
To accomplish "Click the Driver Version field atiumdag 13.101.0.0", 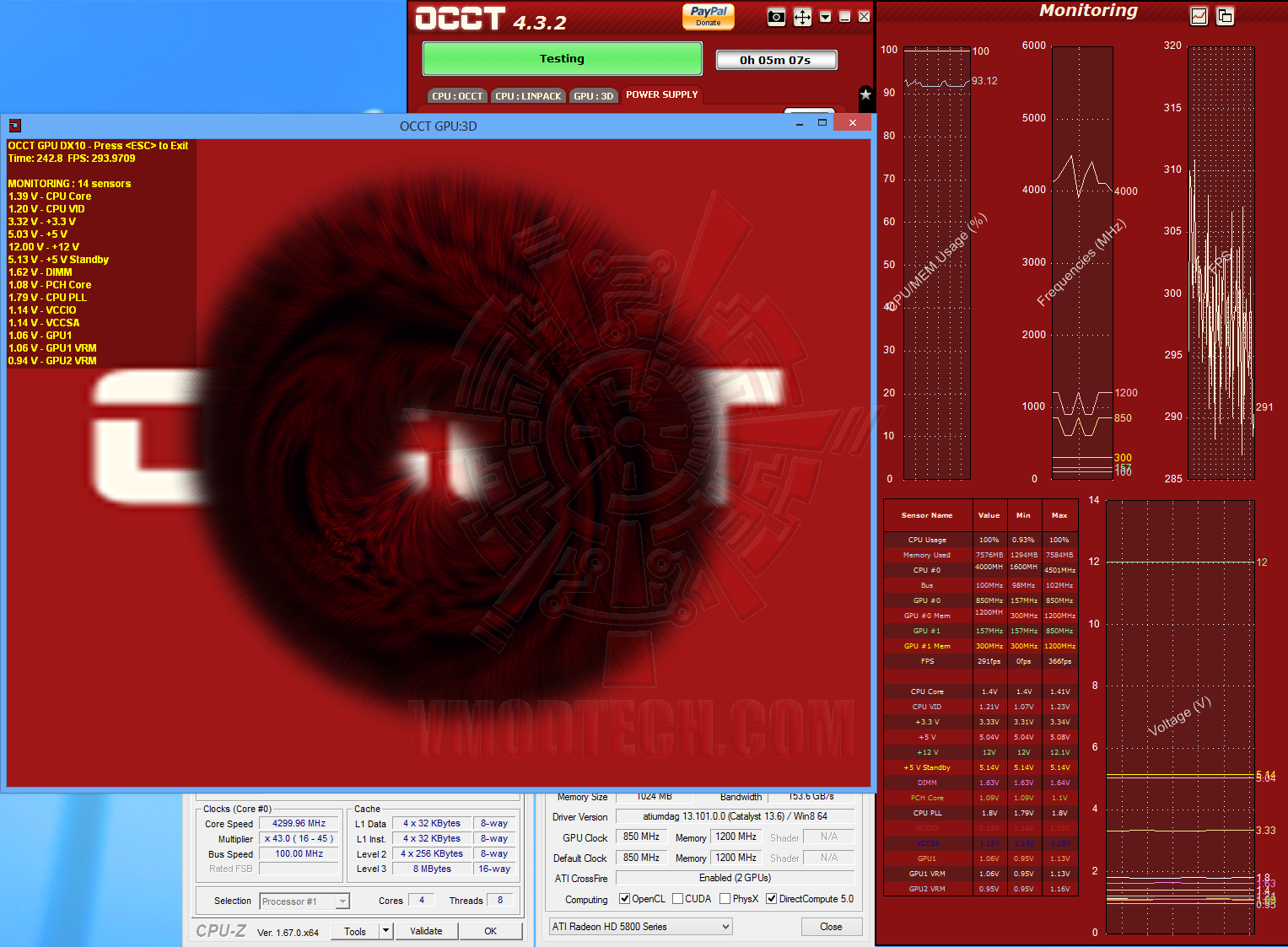I will coord(735,816).
